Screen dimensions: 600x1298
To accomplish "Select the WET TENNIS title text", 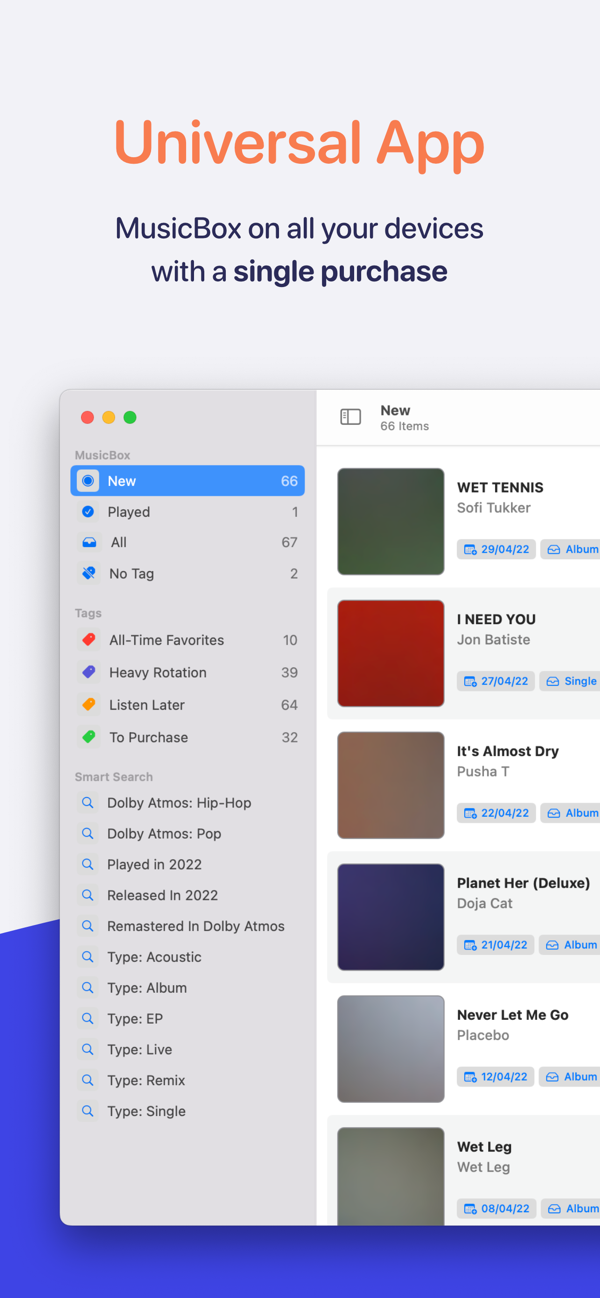I will (x=500, y=488).
